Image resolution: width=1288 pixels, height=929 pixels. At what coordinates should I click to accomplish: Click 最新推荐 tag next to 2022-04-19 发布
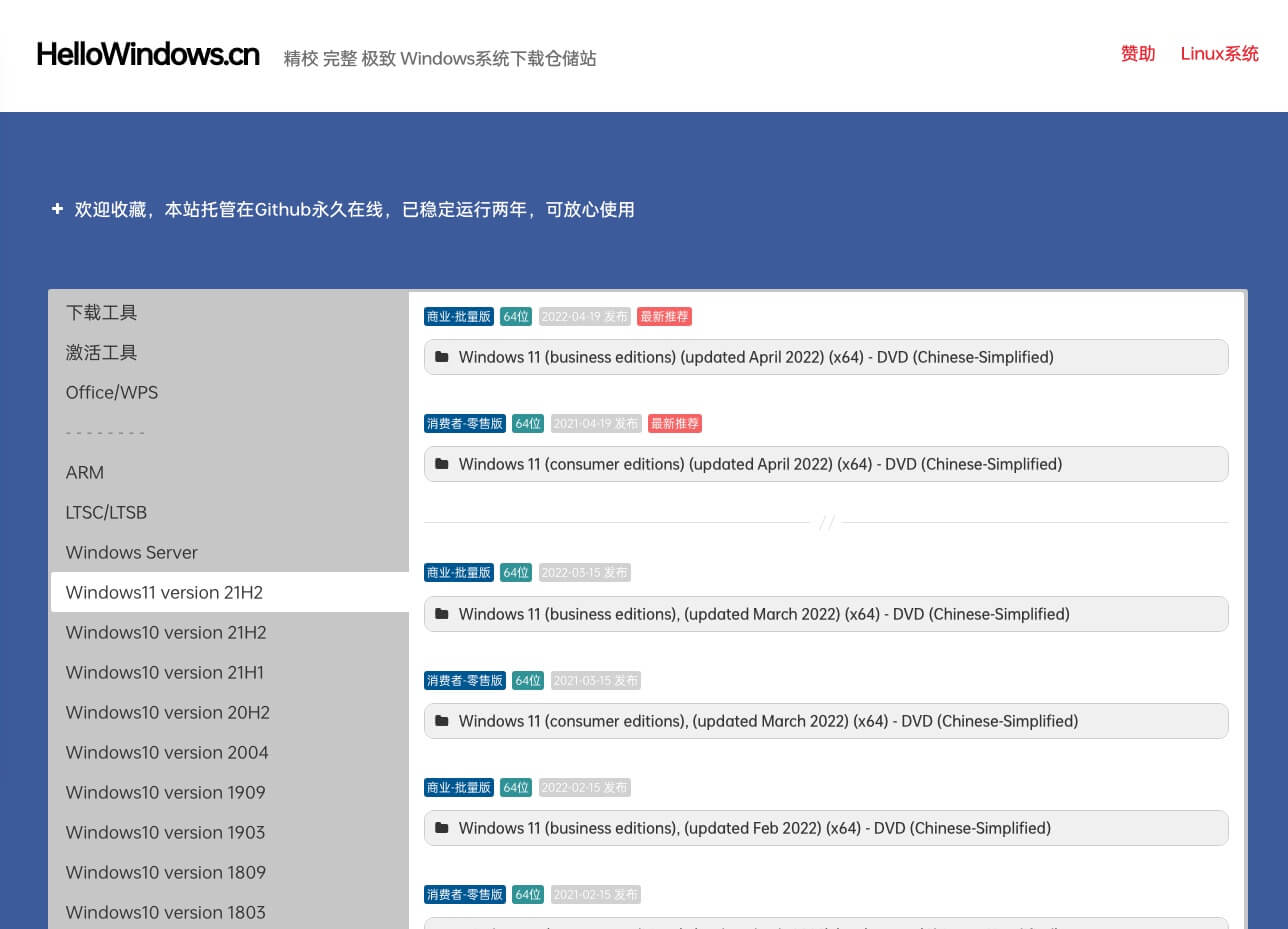[x=664, y=317]
